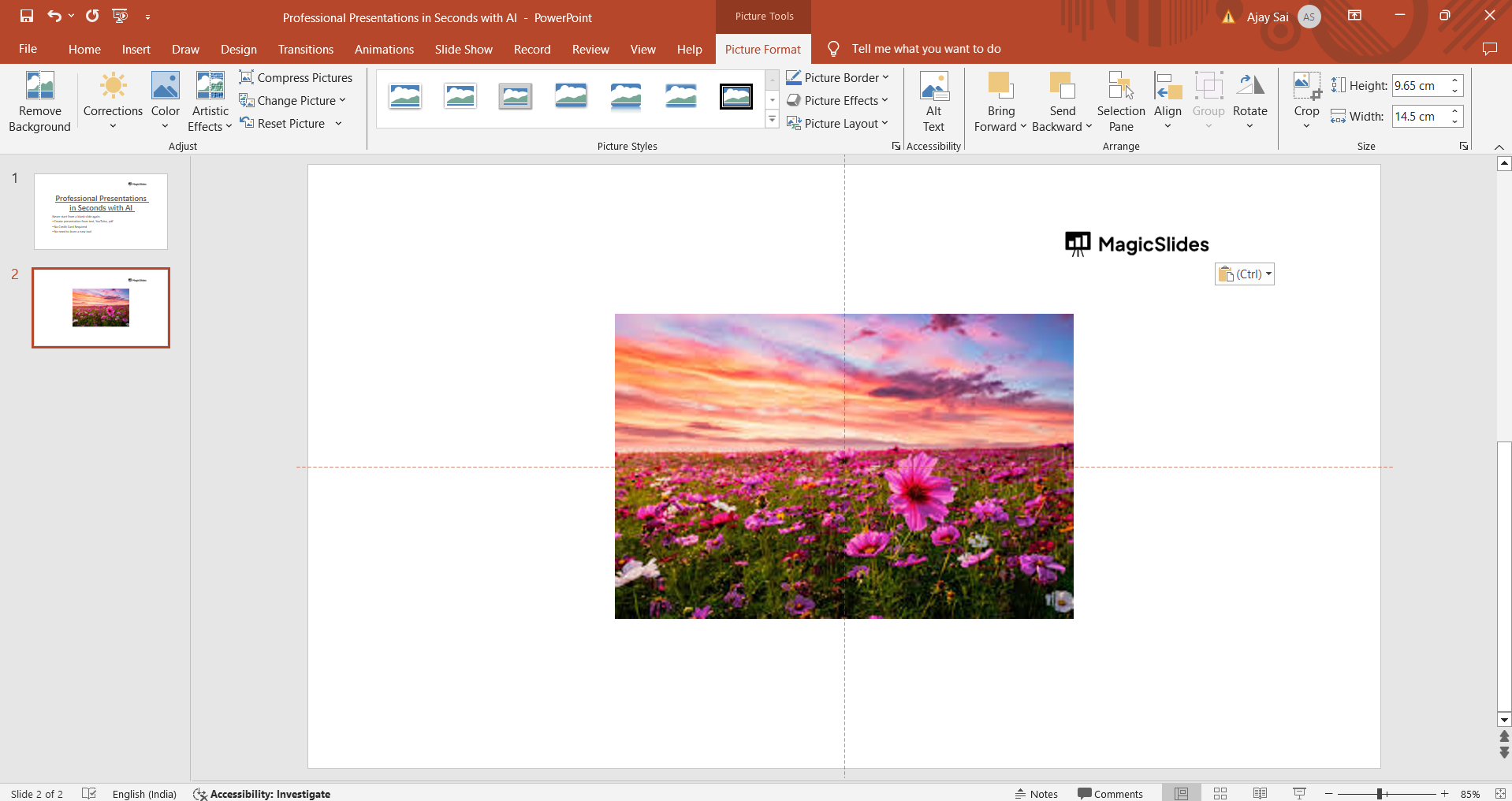Image resolution: width=1512 pixels, height=801 pixels.
Task: Open the Paste Options (Ctrl) dropdown
Action: tap(1245, 274)
